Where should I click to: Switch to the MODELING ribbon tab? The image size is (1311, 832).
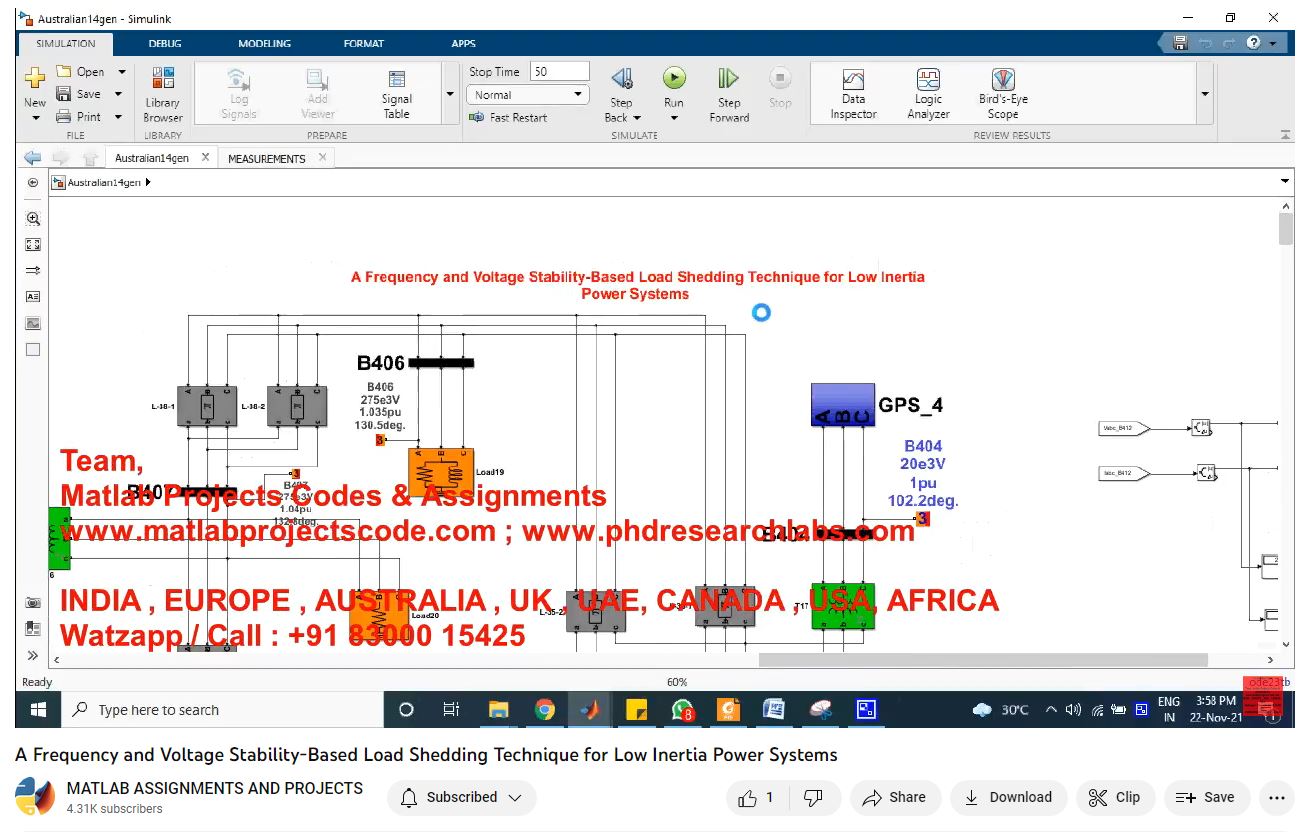[264, 44]
